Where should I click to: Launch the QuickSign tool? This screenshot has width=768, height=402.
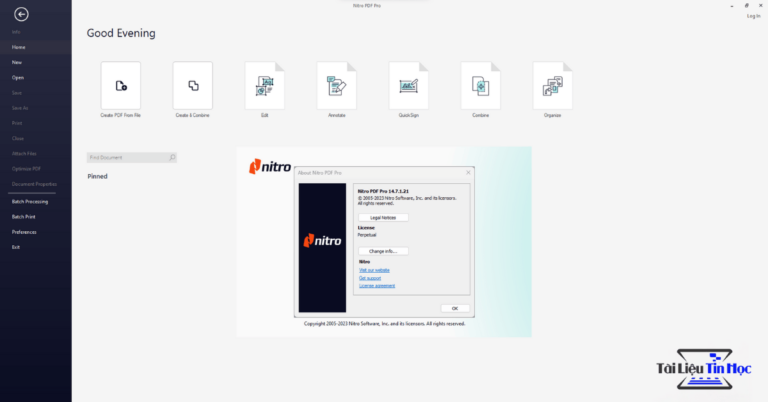point(408,86)
